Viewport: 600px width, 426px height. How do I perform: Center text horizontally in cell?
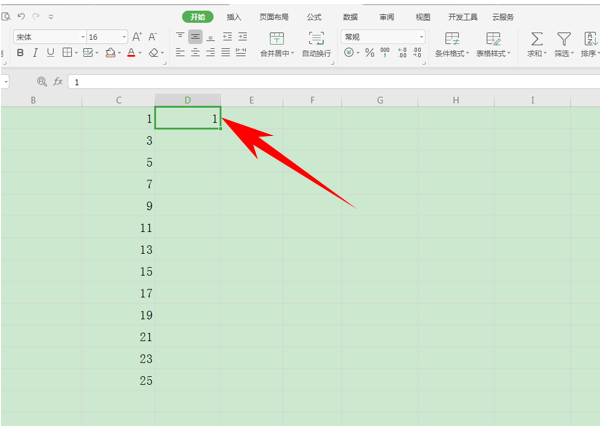[195, 52]
